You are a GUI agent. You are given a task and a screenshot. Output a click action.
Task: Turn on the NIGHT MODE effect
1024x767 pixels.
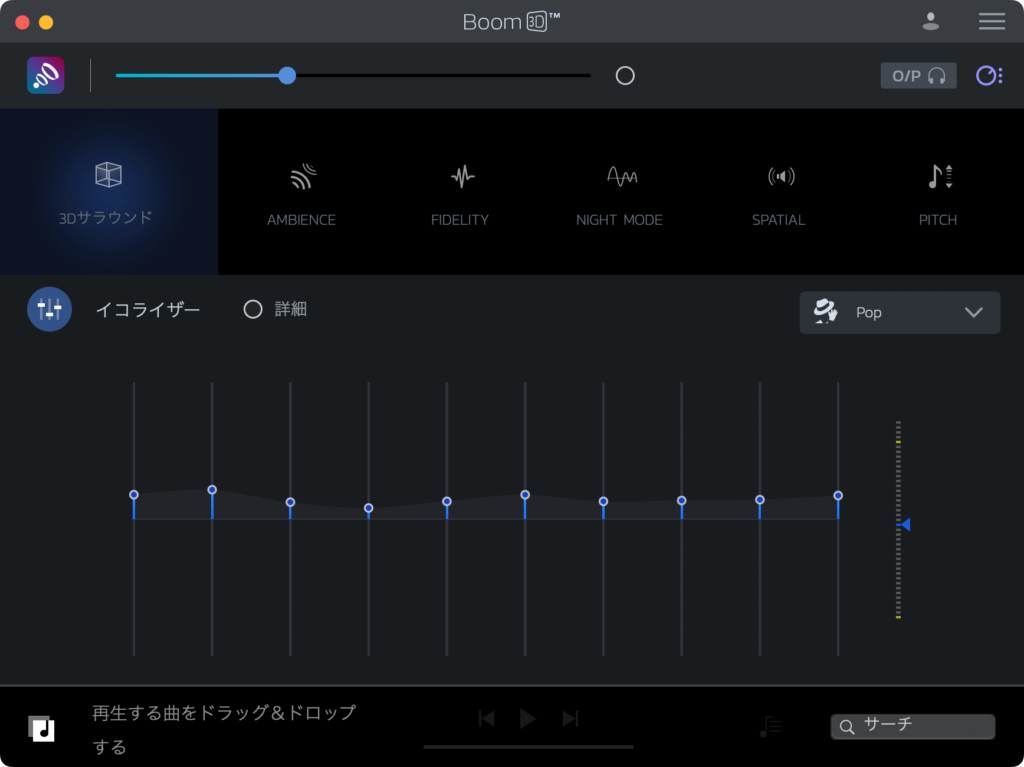coord(620,178)
